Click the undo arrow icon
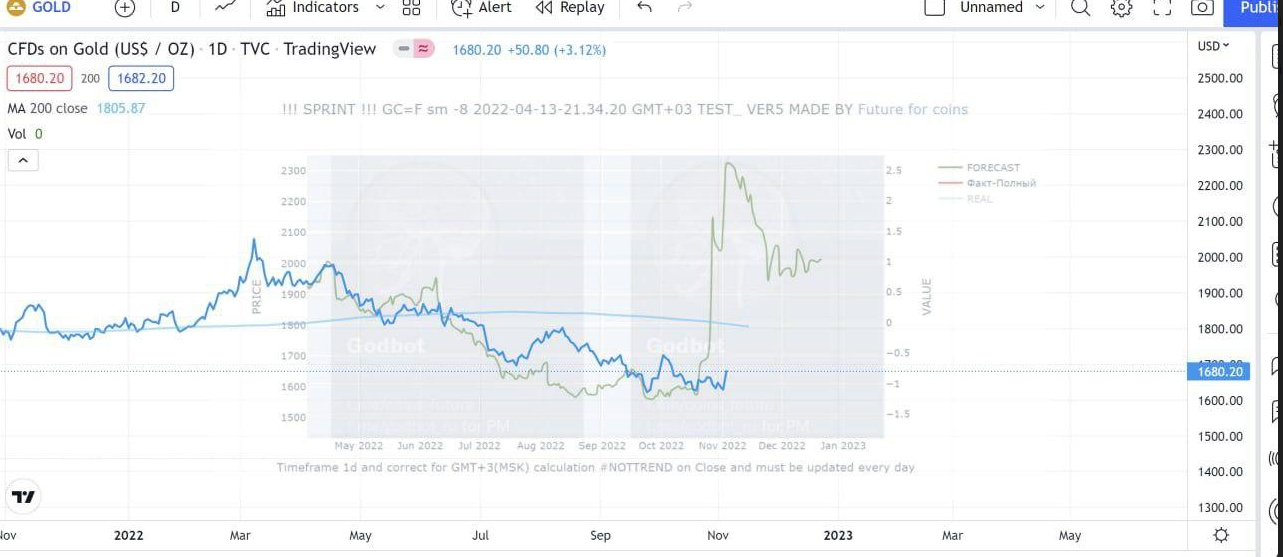The width and height of the screenshot is (1283, 557). (644, 8)
